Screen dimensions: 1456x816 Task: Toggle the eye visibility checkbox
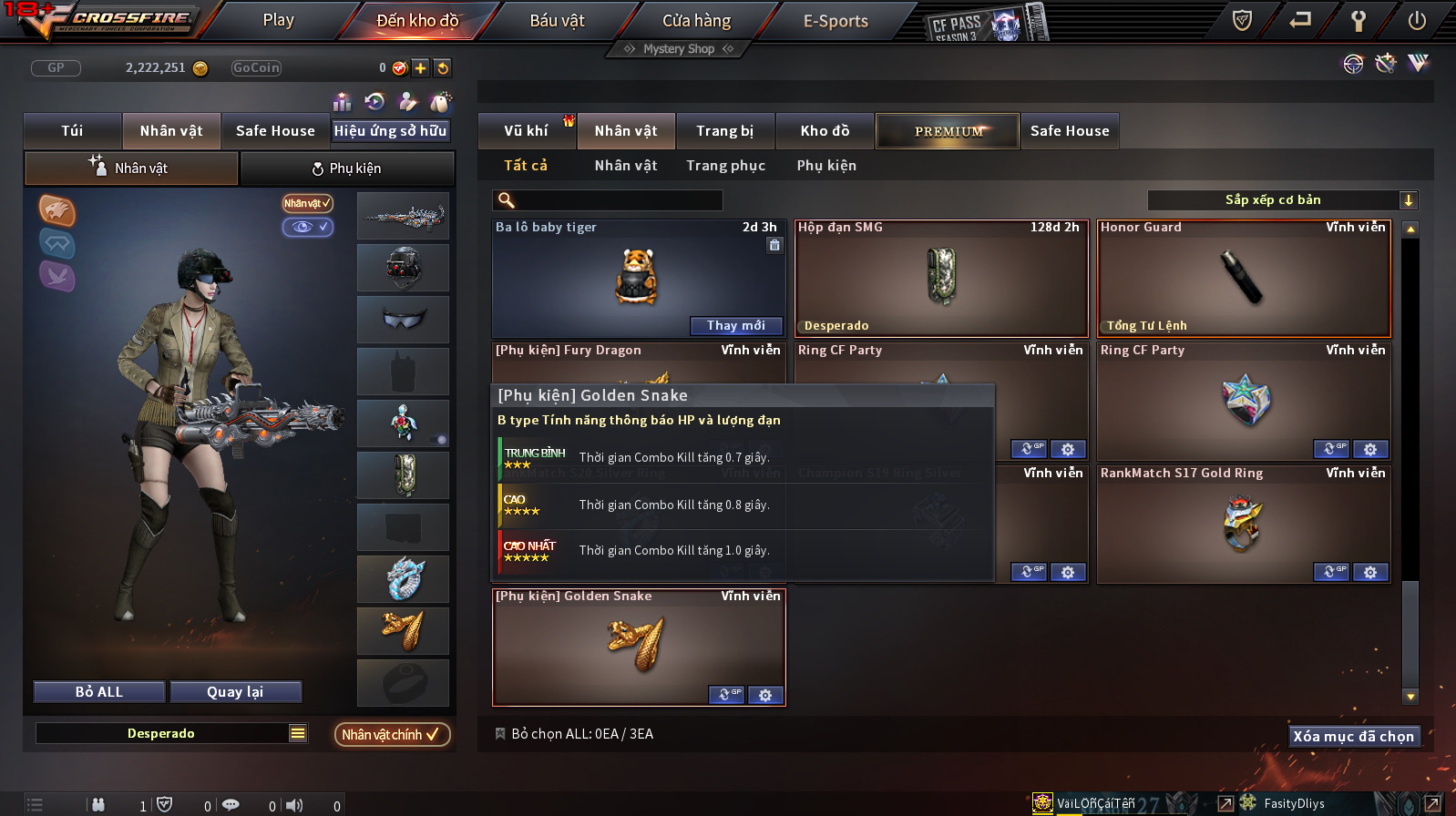click(308, 227)
